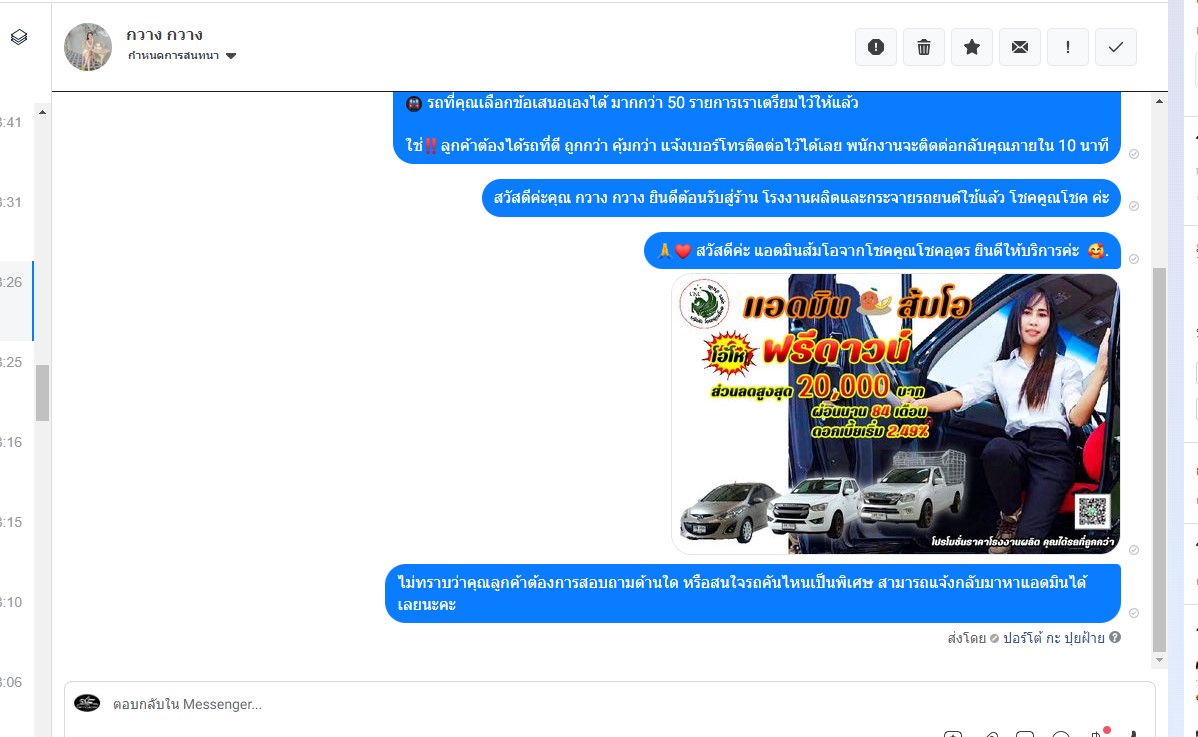Click the help question mark beside ปอร์โต้ กะ ปุยฝ้าย
This screenshot has height=737, width=1198.
coord(1115,637)
